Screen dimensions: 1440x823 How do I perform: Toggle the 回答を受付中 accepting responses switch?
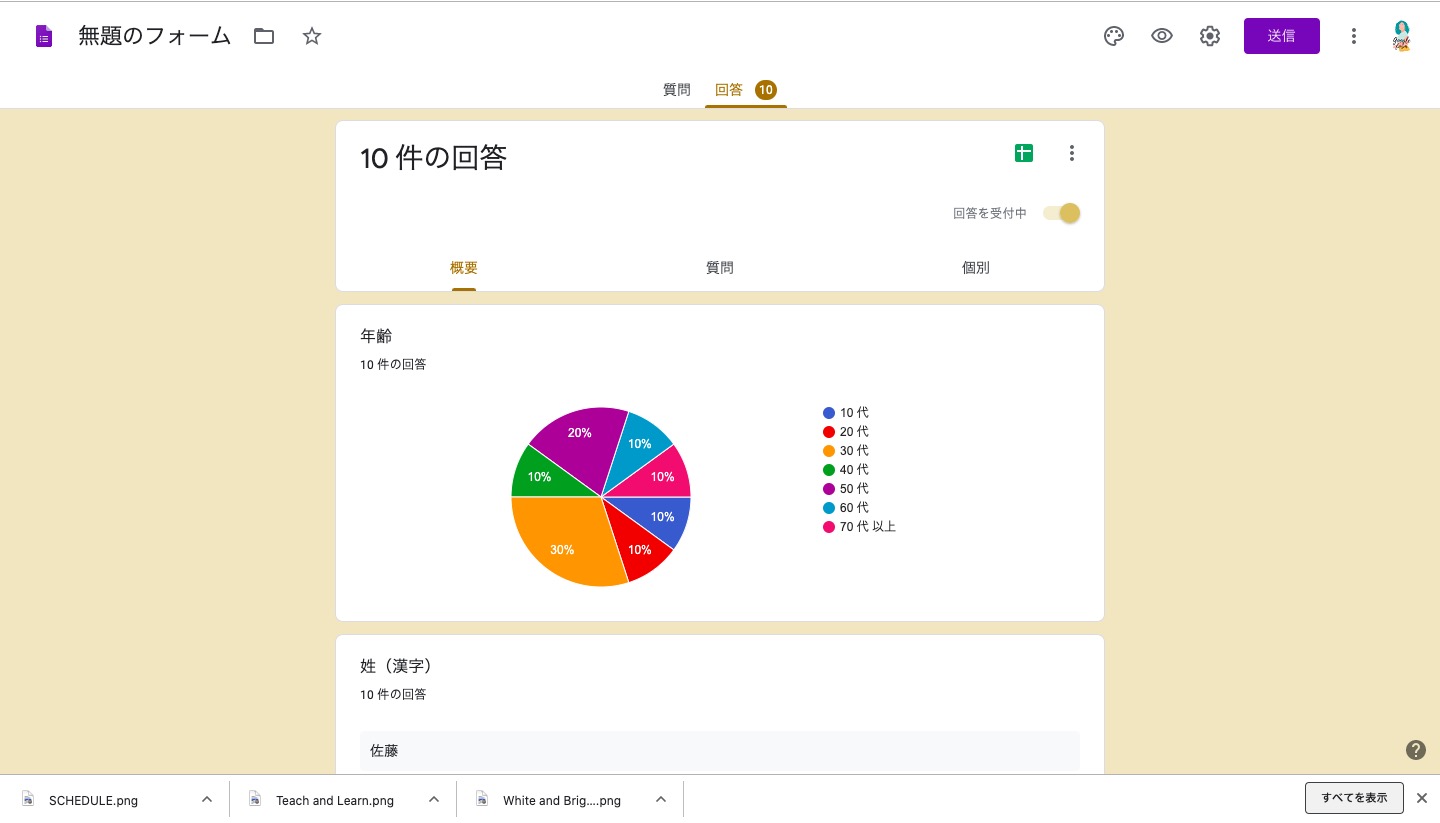click(1062, 213)
